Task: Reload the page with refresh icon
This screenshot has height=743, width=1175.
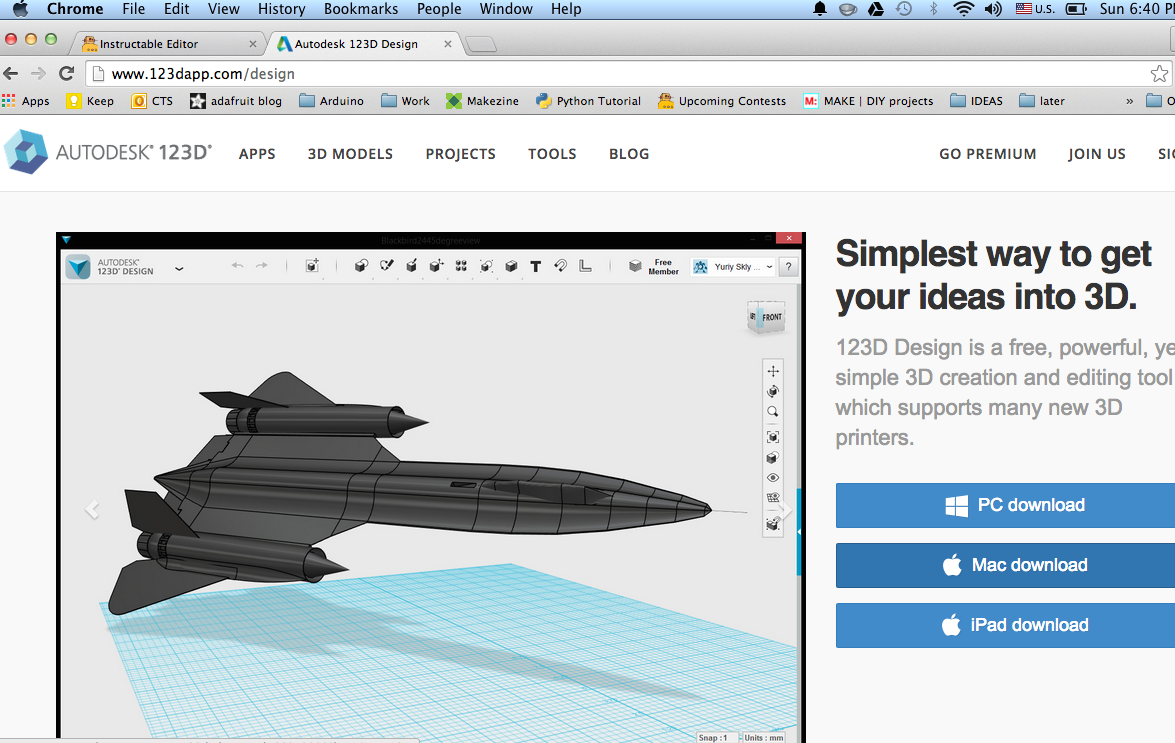Action: click(67, 73)
